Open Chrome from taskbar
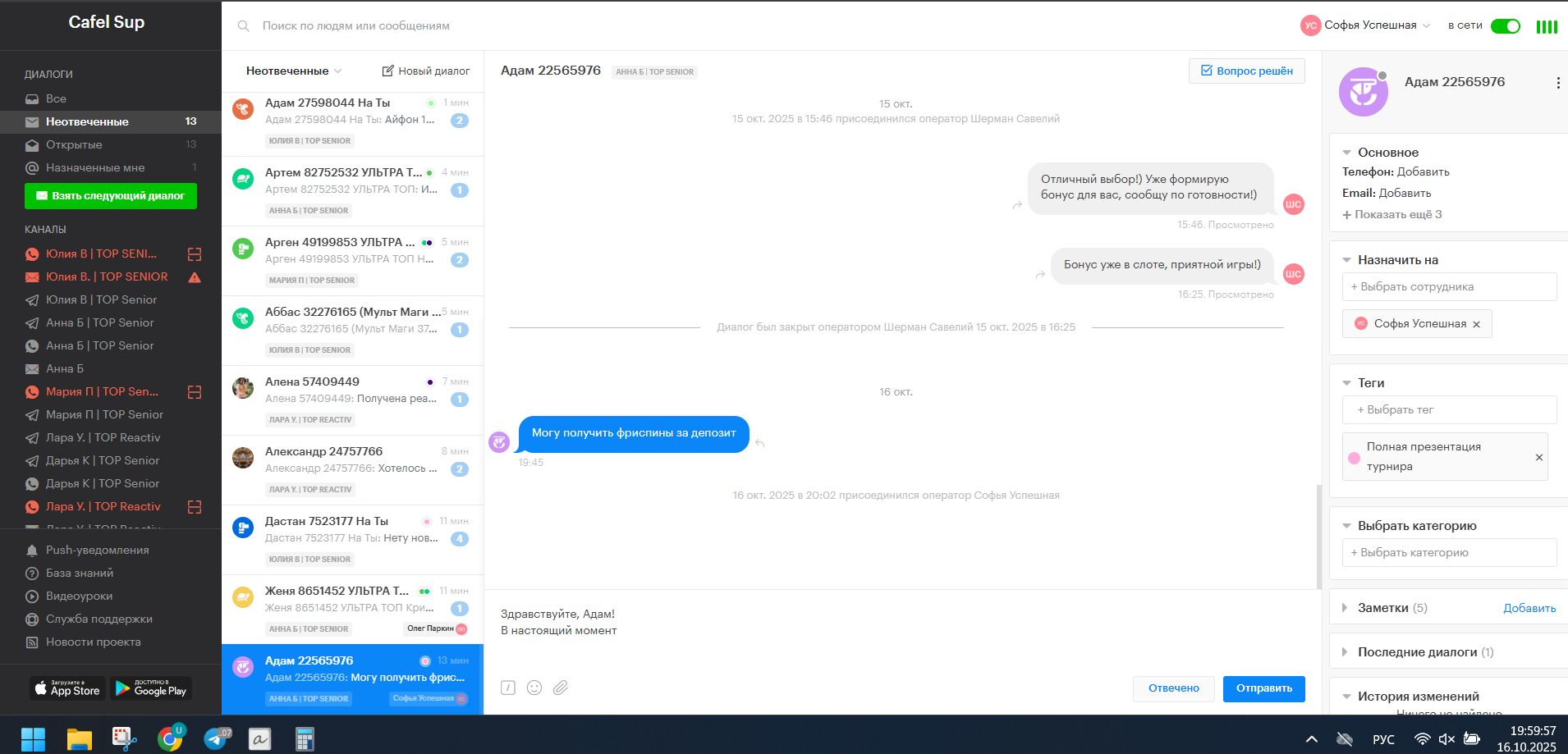1568x754 pixels. click(x=171, y=739)
